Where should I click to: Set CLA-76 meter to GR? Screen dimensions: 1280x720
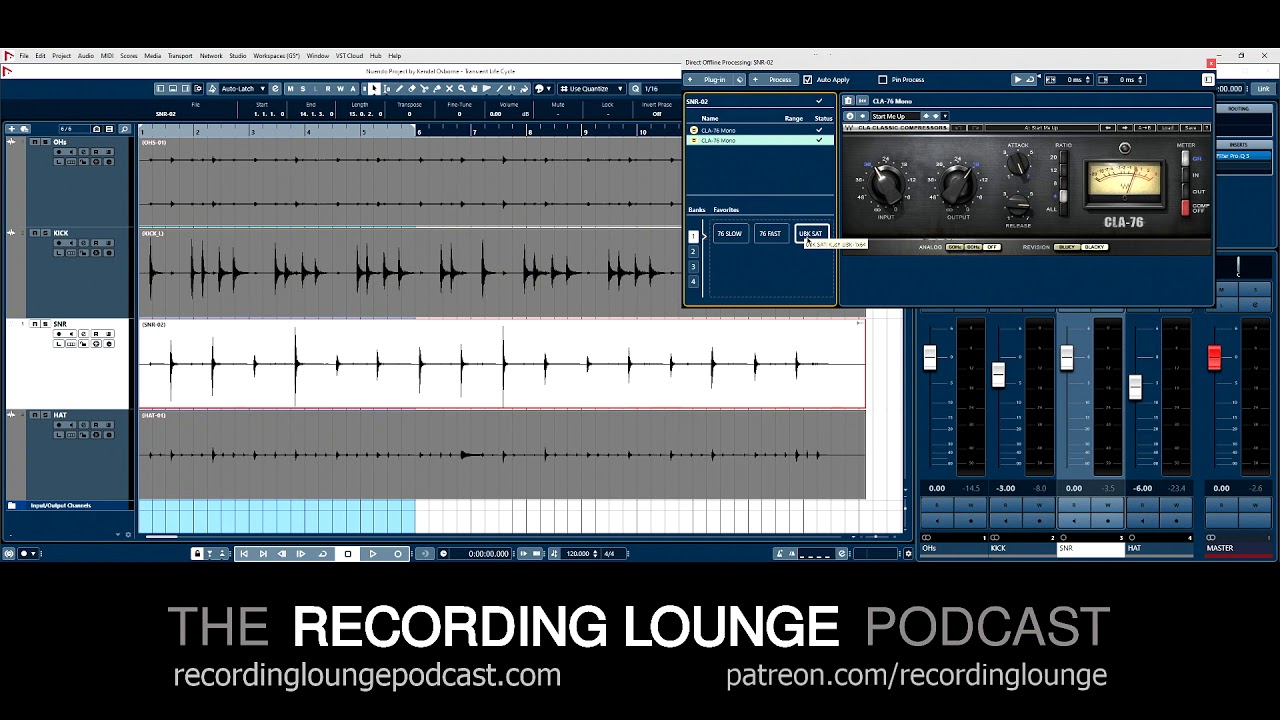point(1187,159)
